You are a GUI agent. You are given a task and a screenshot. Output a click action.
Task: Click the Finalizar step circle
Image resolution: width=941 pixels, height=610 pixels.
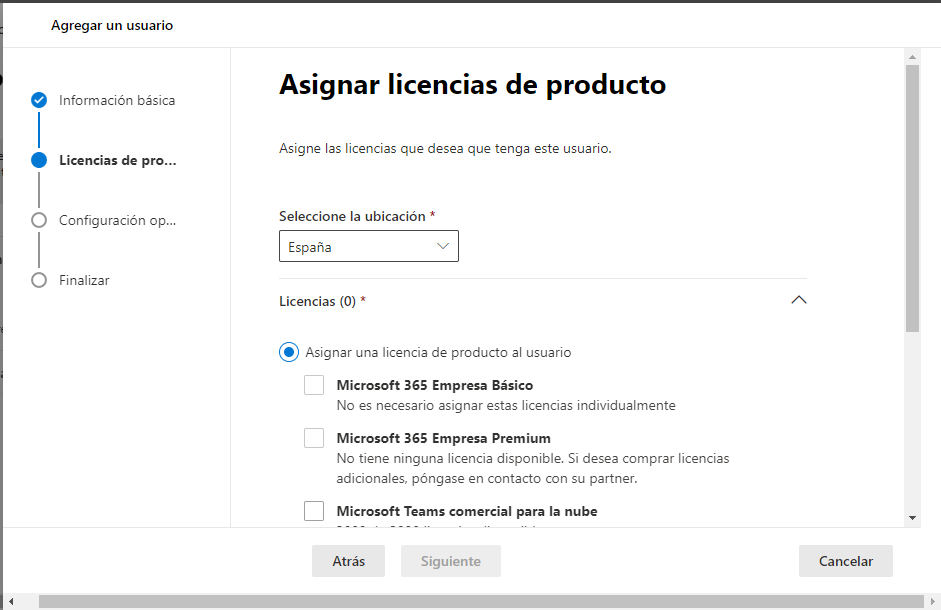tap(39, 280)
